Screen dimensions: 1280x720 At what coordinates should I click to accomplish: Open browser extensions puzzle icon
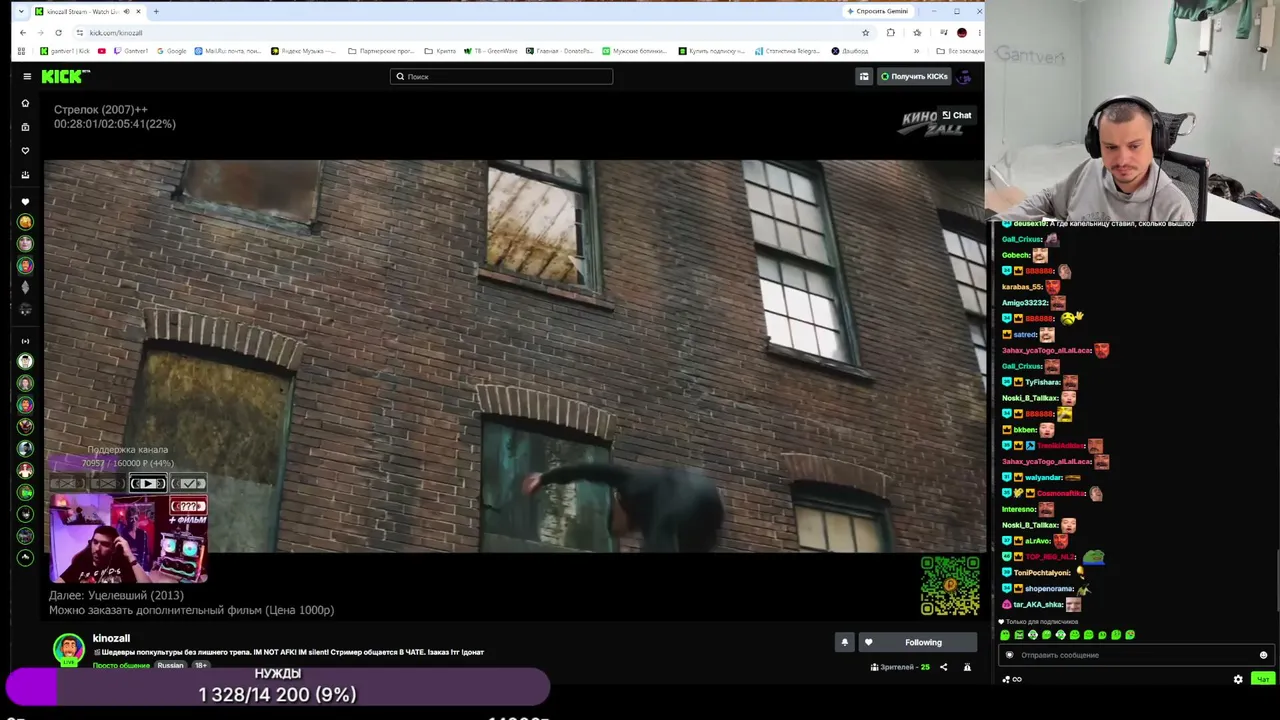coord(891,32)
